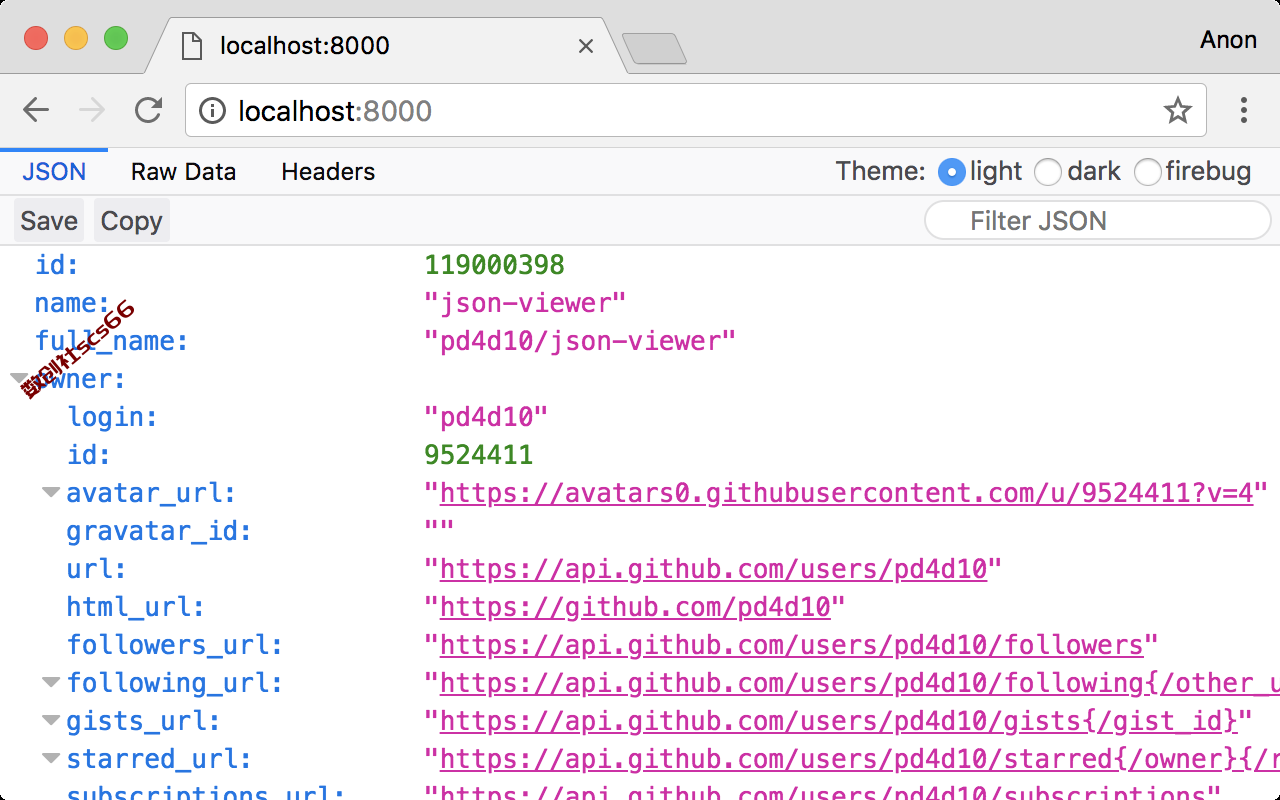
Task: Click the Copy button
Action: pos(131,221)
